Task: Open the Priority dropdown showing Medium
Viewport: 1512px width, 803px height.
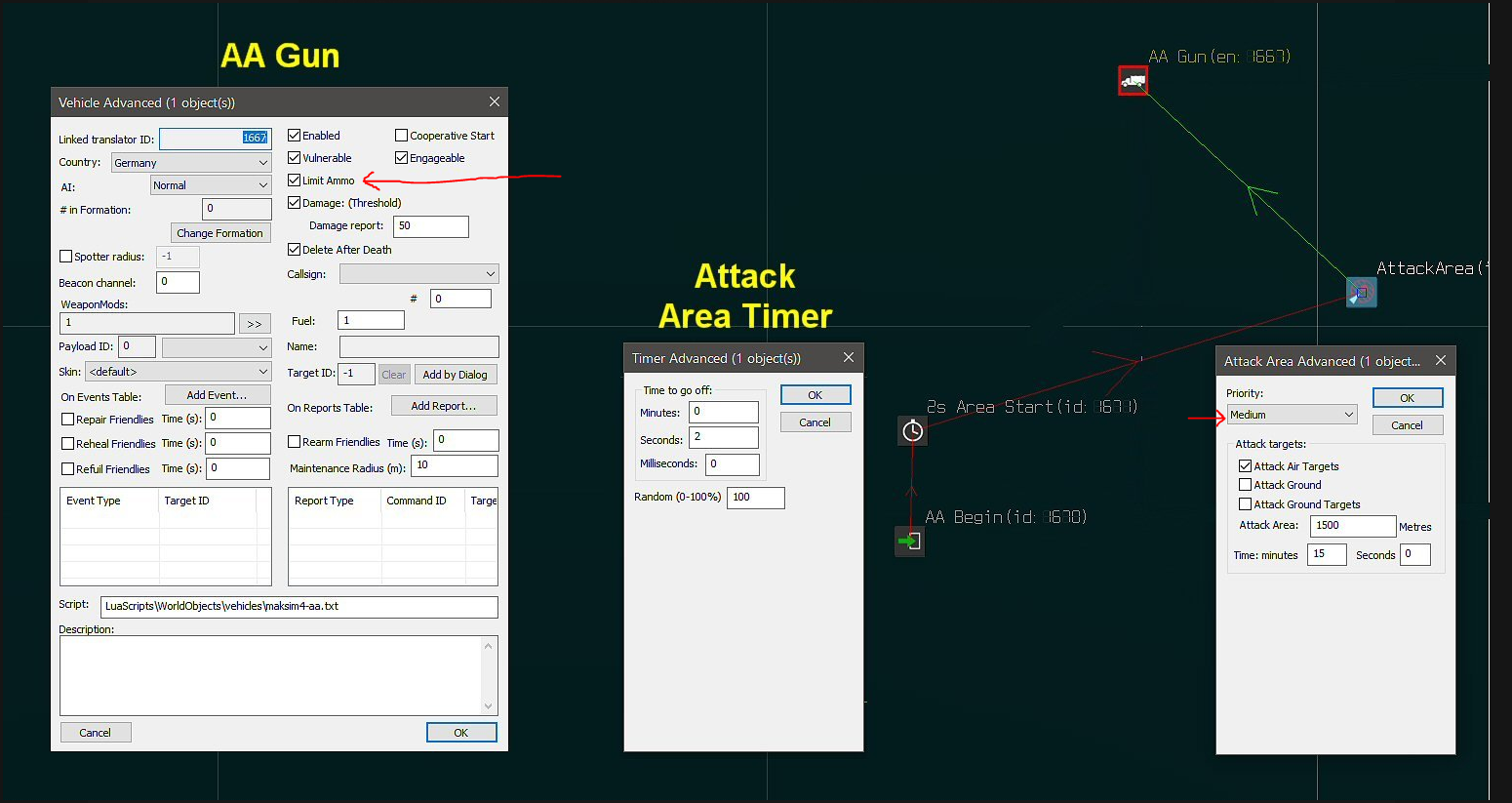Action: click(1292, 415)
